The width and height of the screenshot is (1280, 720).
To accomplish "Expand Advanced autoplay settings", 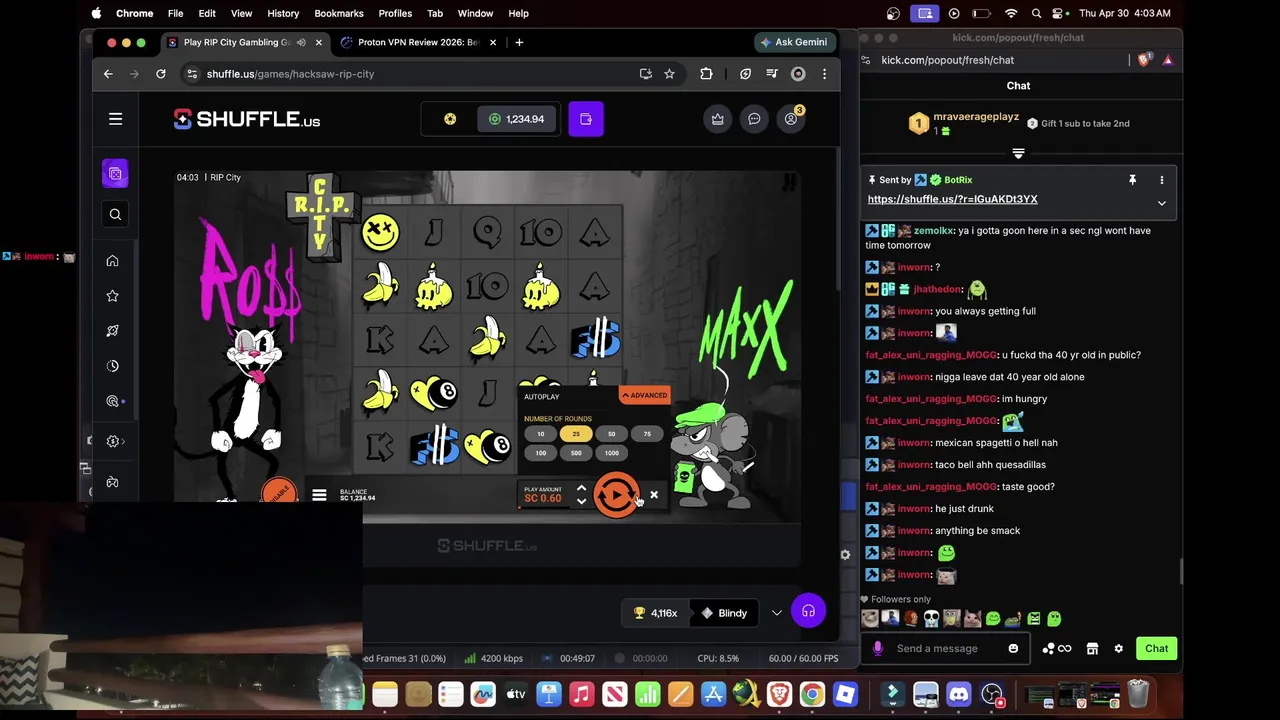I will [x=644, y=395].
